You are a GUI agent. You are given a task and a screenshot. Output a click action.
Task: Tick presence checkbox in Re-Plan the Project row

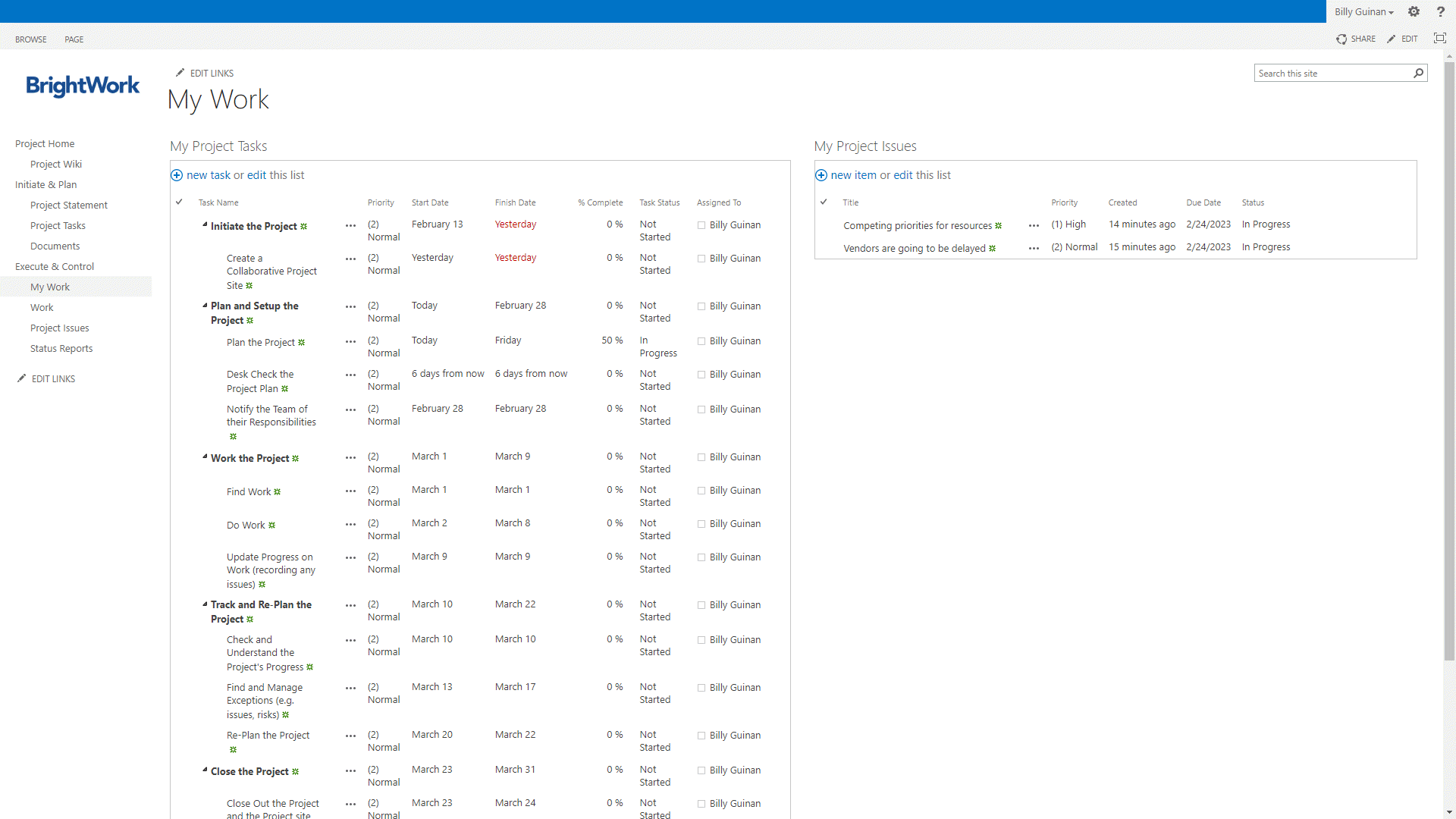coord(701,736)
